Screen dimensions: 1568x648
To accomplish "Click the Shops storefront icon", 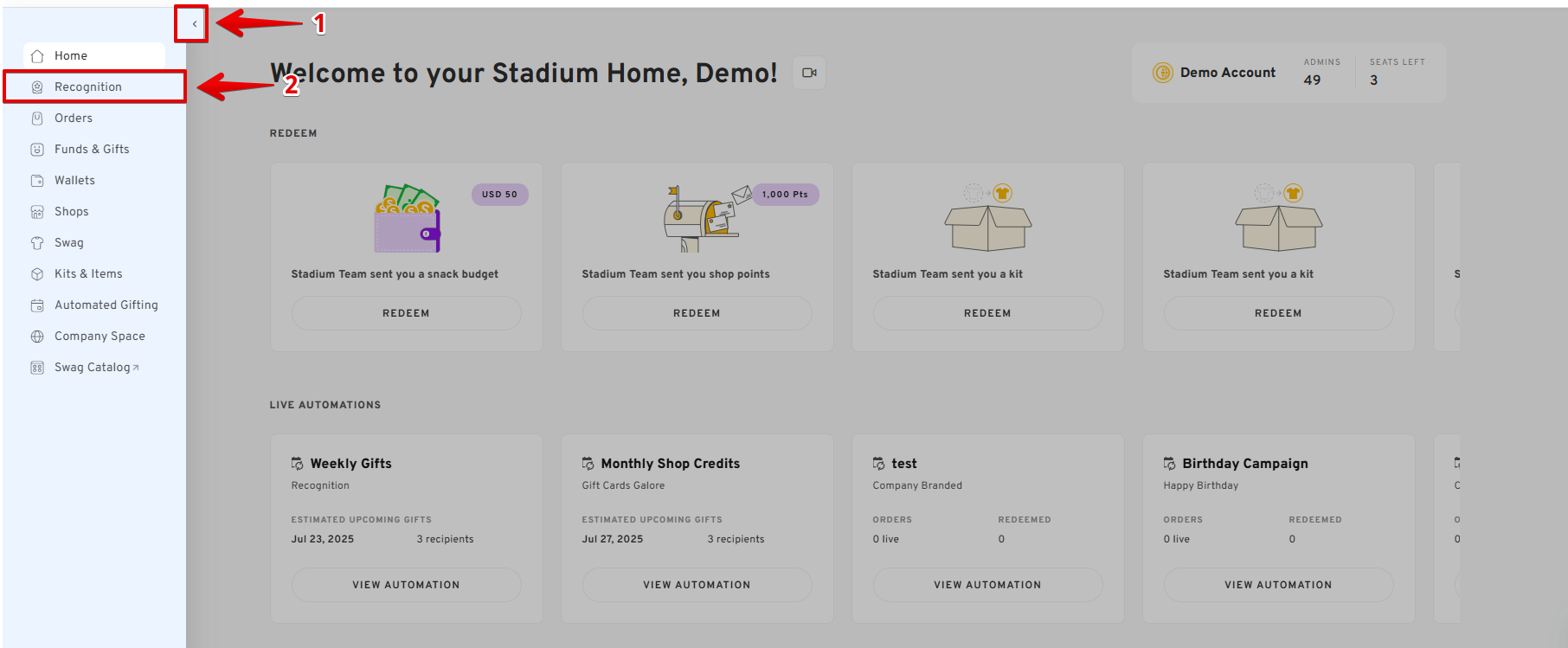I will (x=37, y=212).
